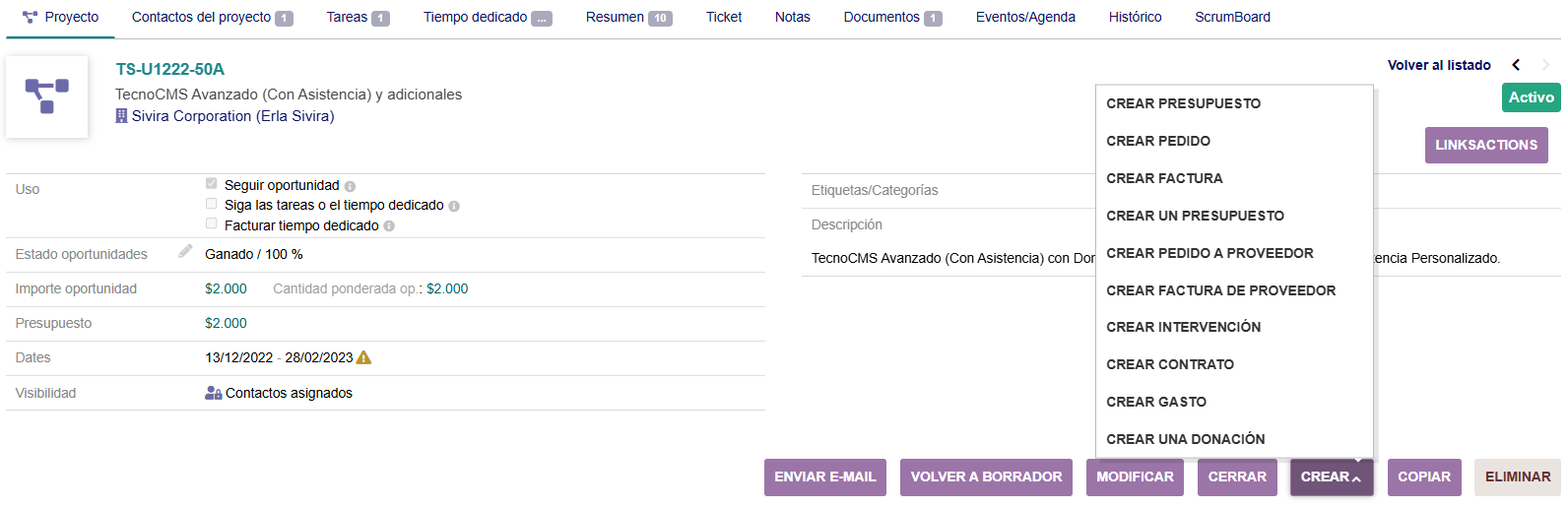Enable Siga las tareas o el tiempo dedicado
The height and width of the screenshot is (508, 1568).
point(211,204)
